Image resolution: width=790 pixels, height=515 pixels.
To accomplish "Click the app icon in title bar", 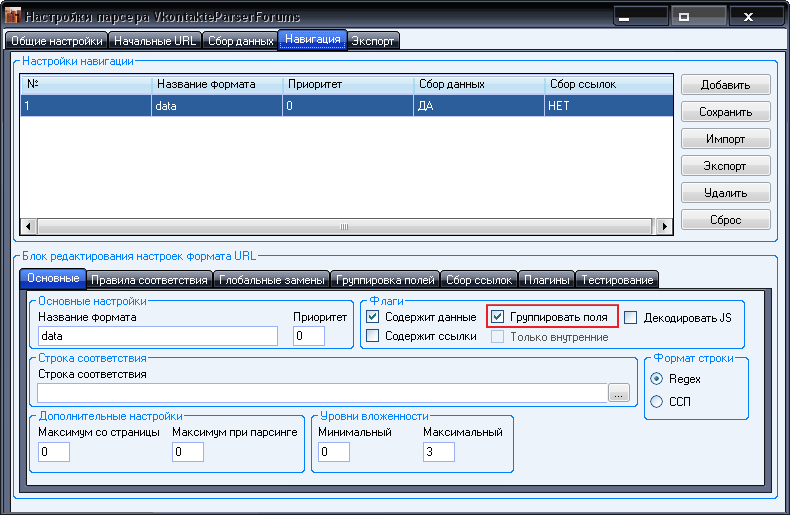I will (x=13, y=17).
